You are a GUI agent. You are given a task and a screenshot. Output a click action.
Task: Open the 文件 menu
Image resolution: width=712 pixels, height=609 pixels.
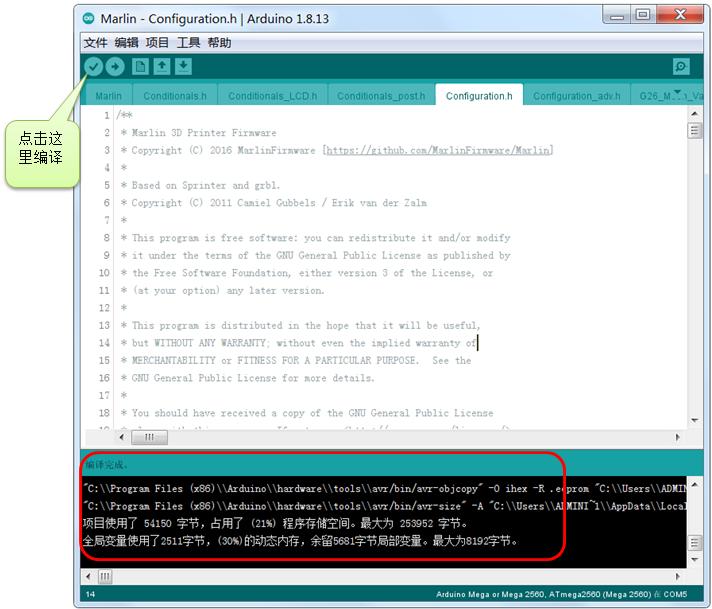pos(95,43)
